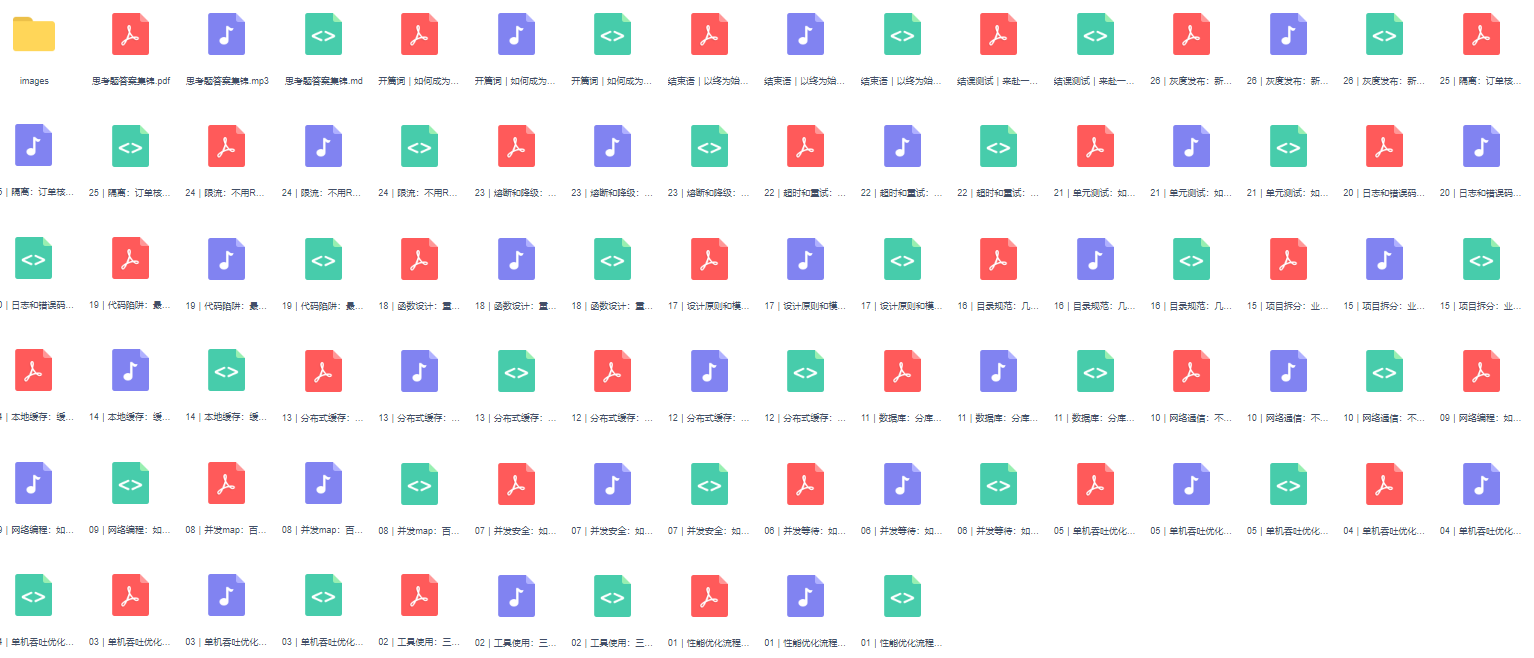Image resolution: width=1534 pixels, height=658 pixels.
Task: Open the green code file 结课测试
Action: tap(1095, 35)
